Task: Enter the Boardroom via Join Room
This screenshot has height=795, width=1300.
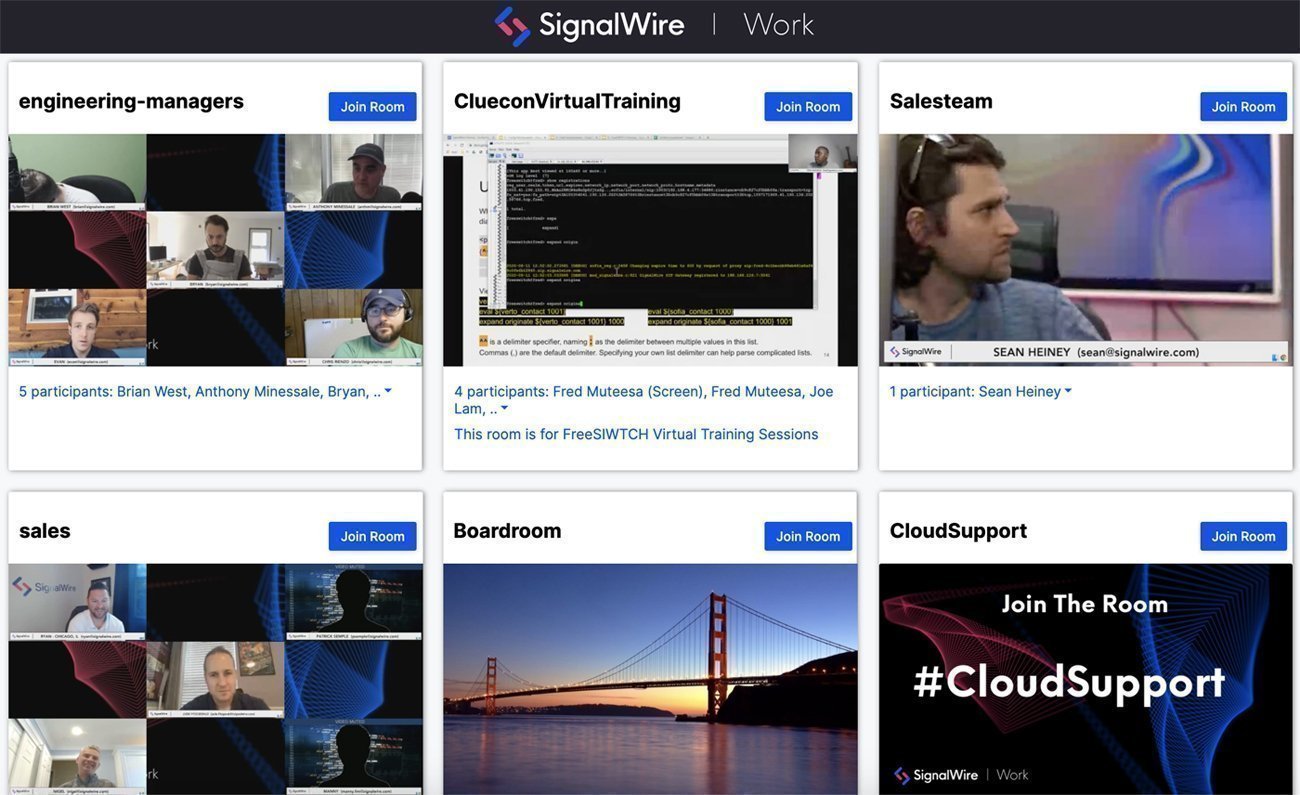Action: click(808, 537)
